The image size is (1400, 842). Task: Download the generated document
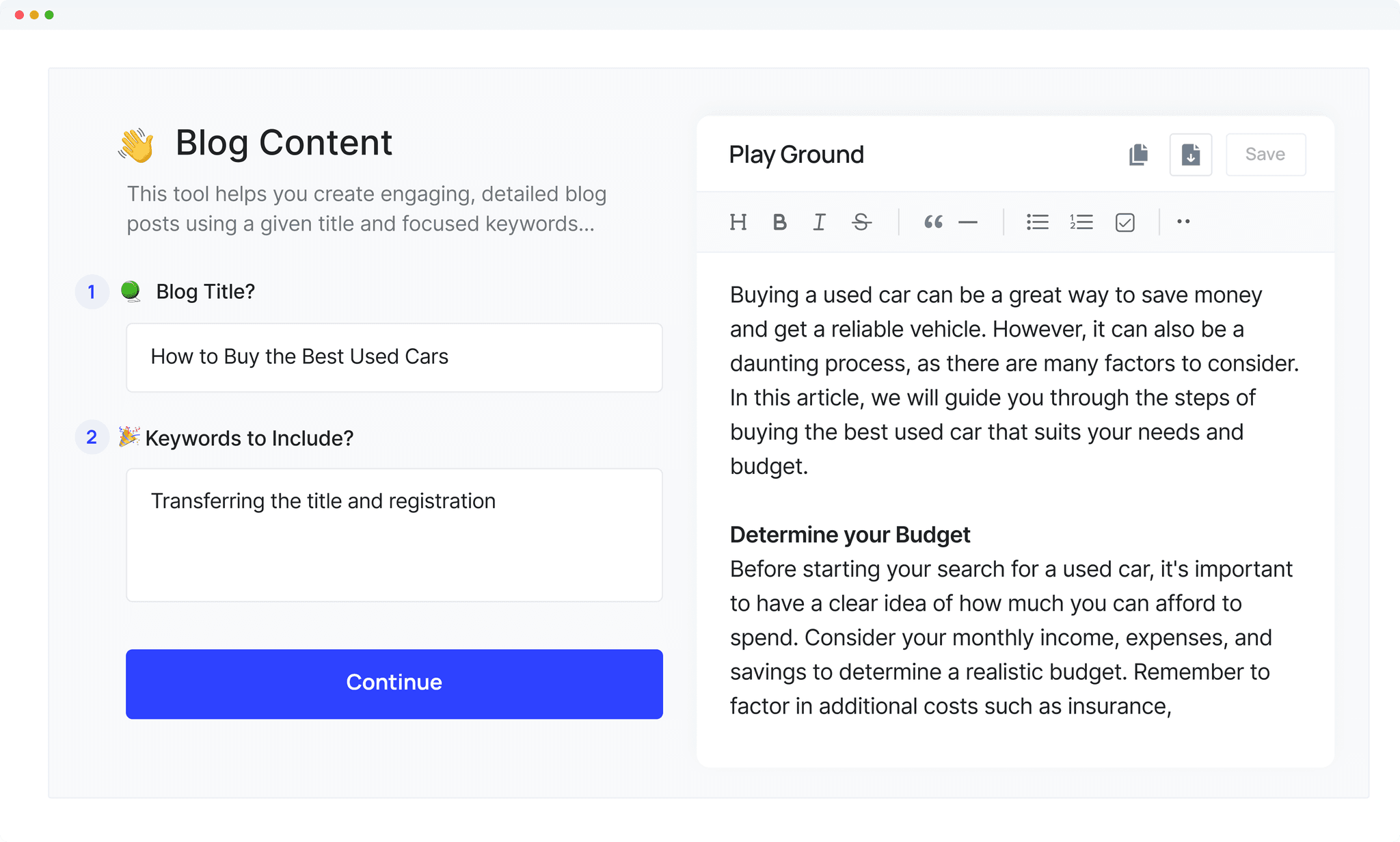click(x=1190, y=155)
